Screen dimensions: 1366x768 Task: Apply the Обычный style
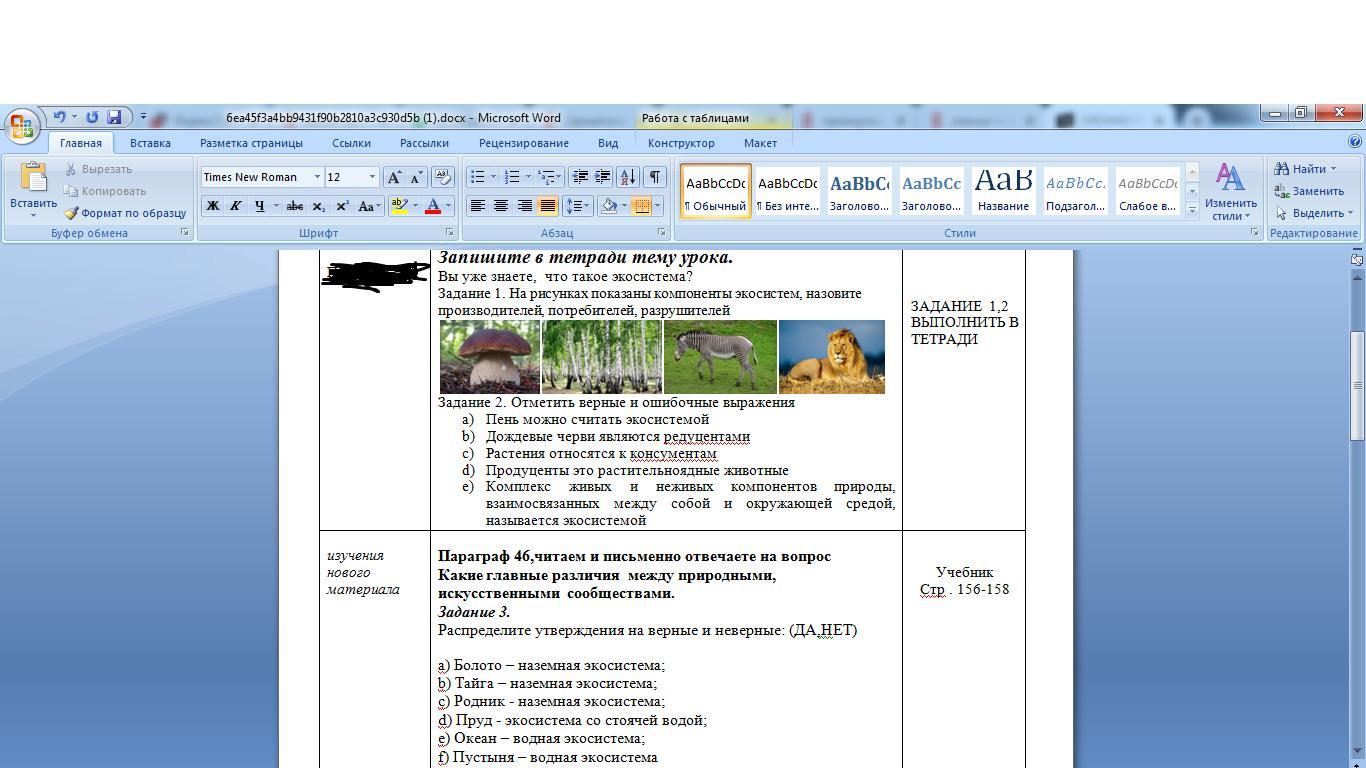(715, 191)
